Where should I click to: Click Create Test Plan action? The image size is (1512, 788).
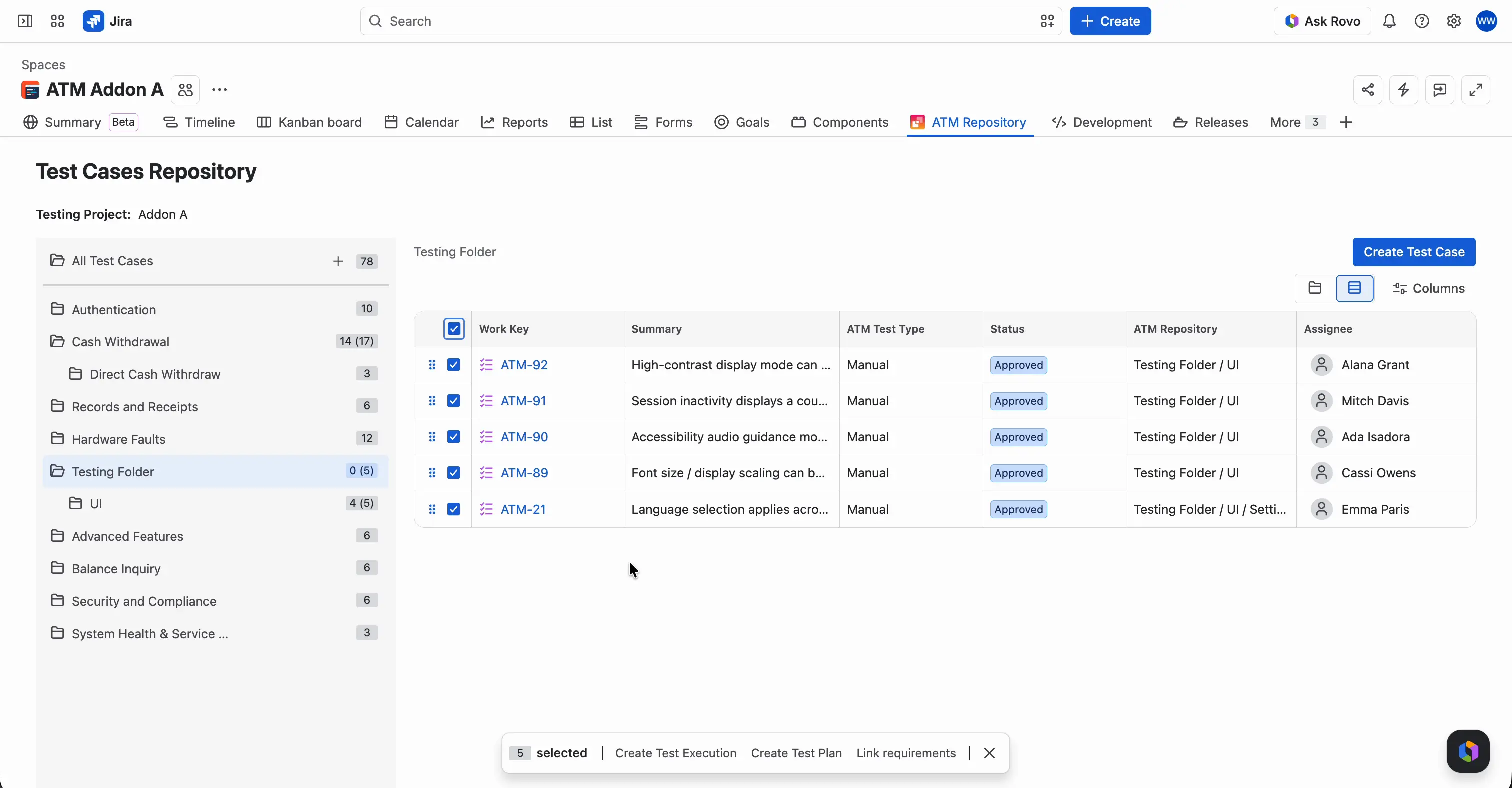tap(796, 753)
